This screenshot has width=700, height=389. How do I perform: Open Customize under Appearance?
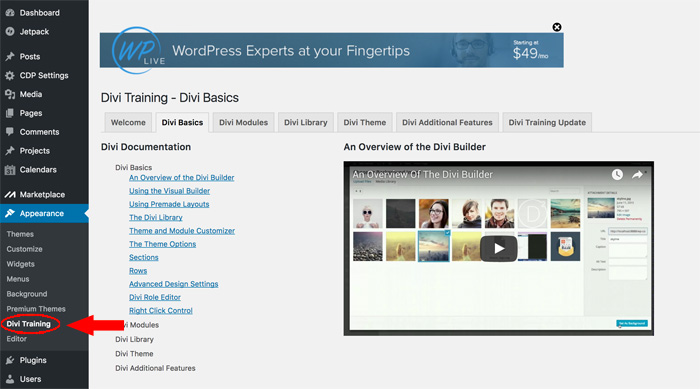coord(25,249)
